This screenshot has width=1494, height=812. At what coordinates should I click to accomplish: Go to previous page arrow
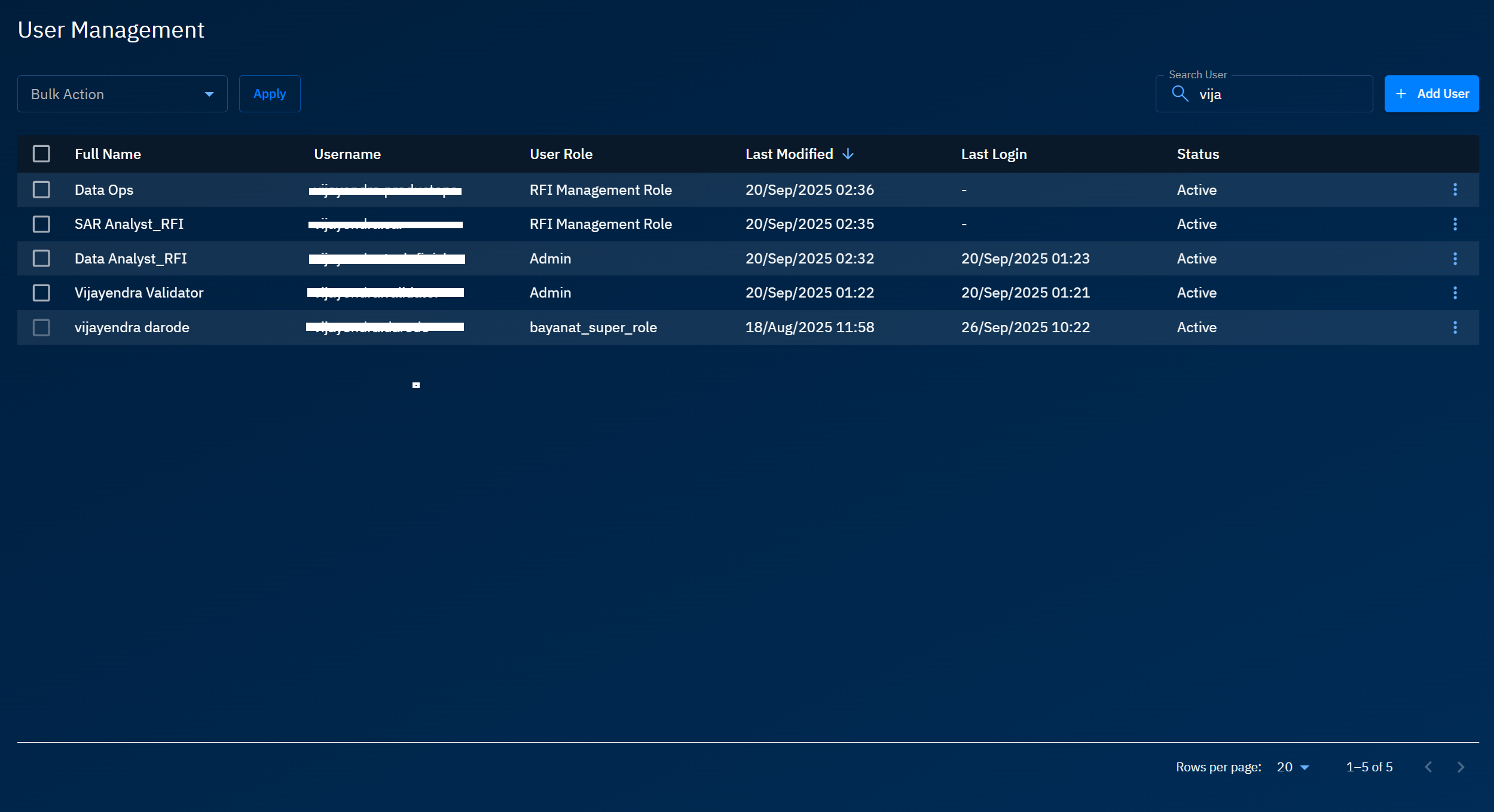point(1428,767)
